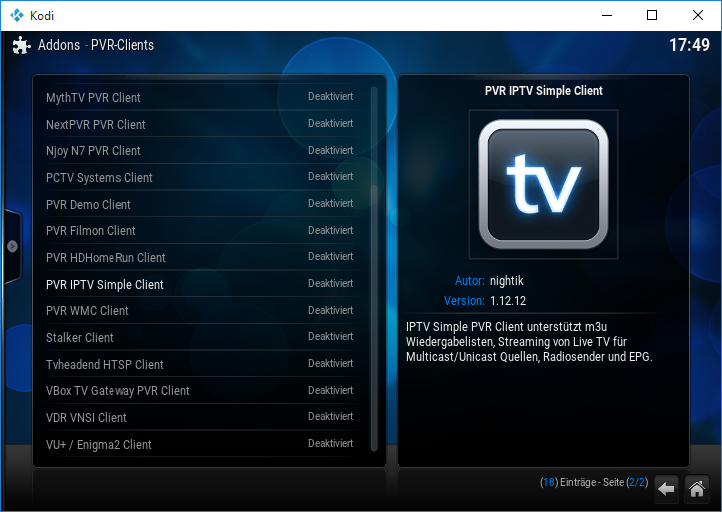
Task: Click the author name nightik
Action: (507, 281)
